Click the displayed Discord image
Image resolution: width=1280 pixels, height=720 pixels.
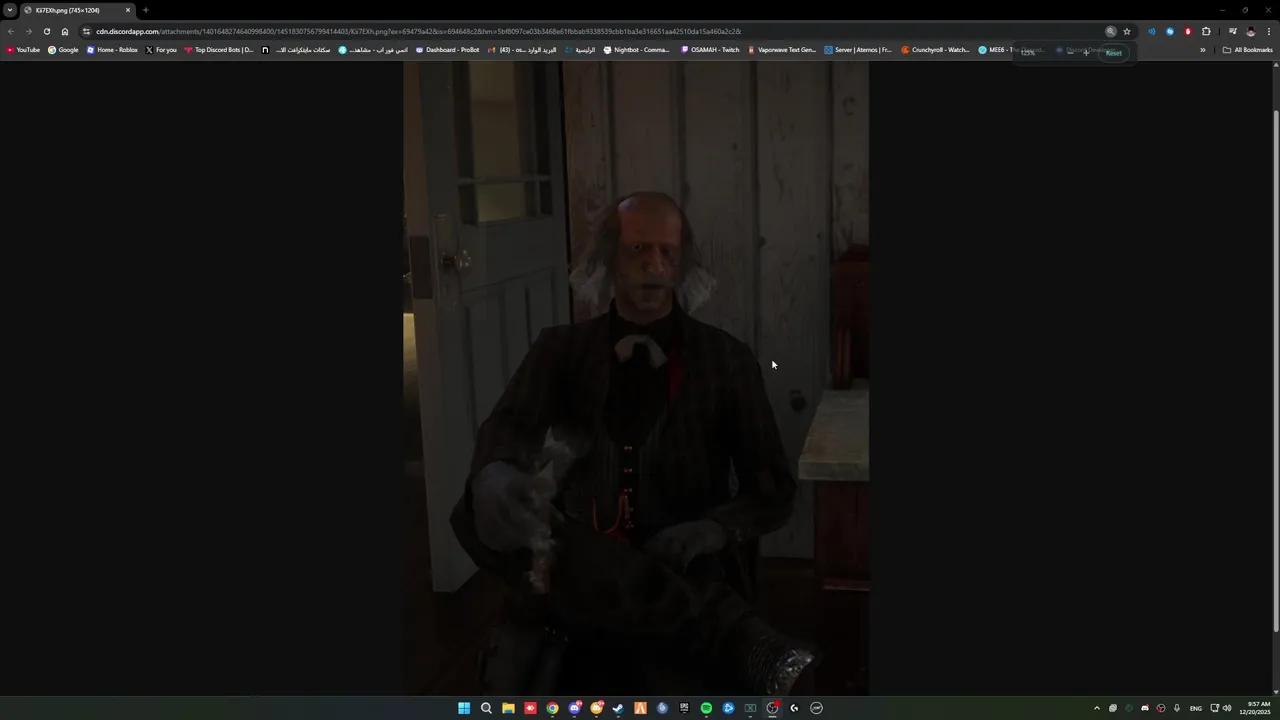(636, 380)
